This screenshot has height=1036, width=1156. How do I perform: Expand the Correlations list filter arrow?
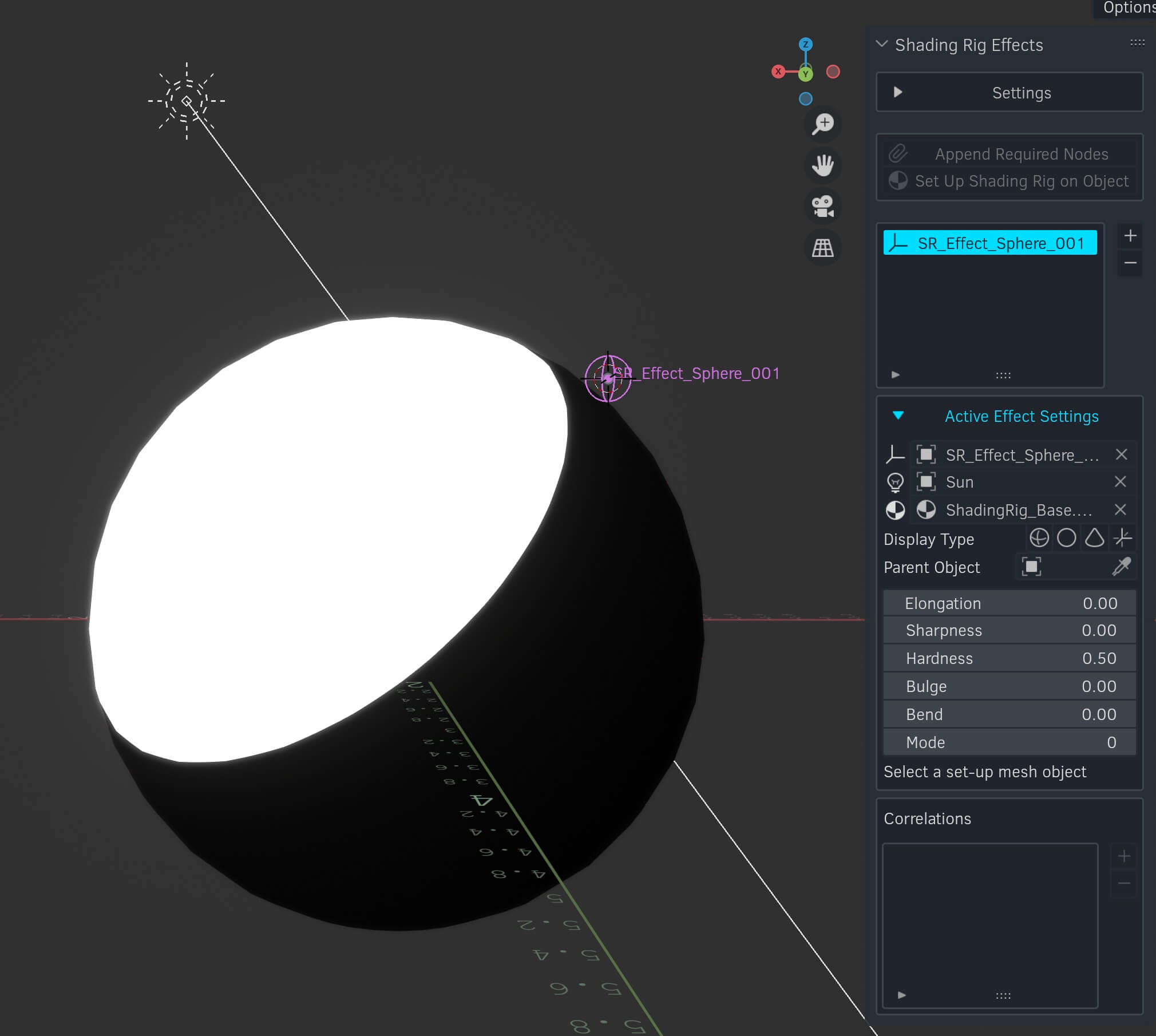902,995
